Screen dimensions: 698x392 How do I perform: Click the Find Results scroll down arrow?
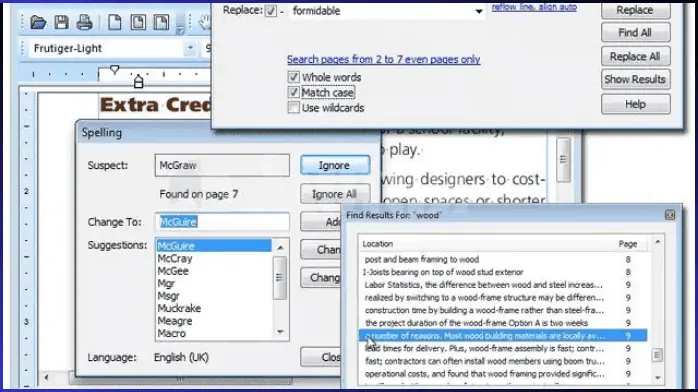pos(657,378)
